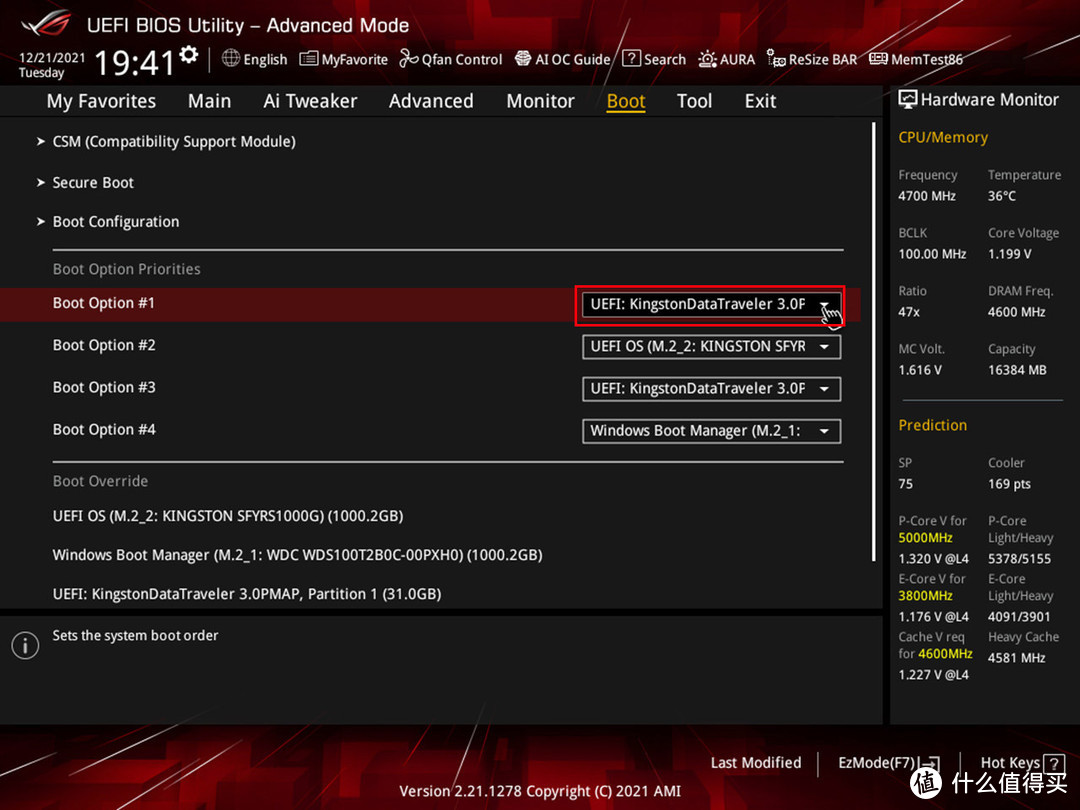Boot override from Windows Boot Manager WDC
Image resolution: width=1080 pixels, height=810 pixels.
pyautogui.click(x=298, y=555)
